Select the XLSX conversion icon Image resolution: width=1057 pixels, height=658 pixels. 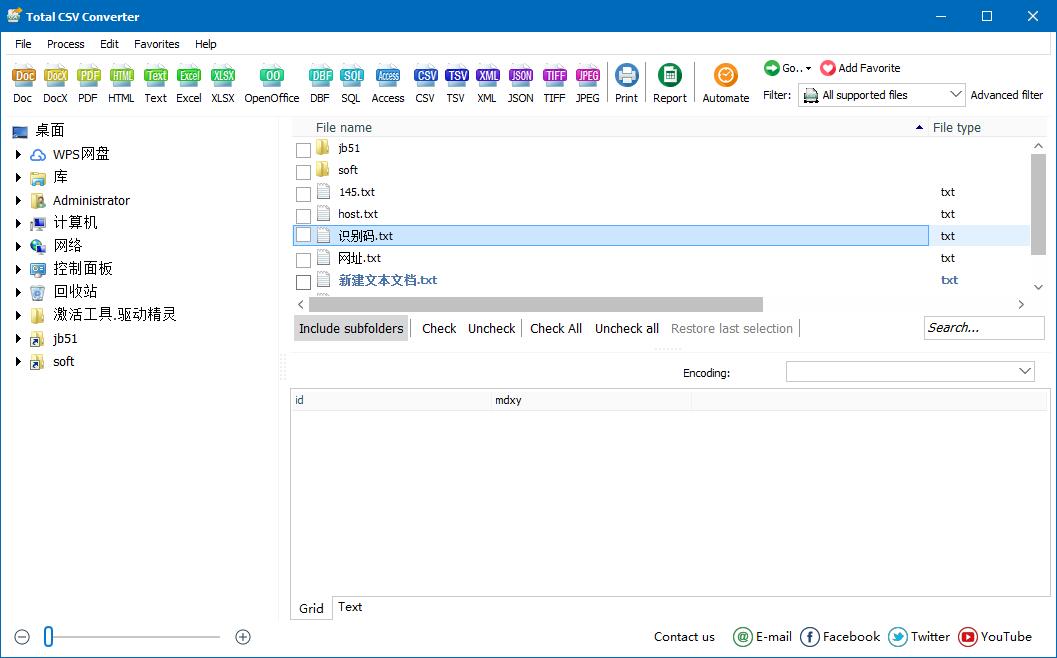[x=222, y=76]
